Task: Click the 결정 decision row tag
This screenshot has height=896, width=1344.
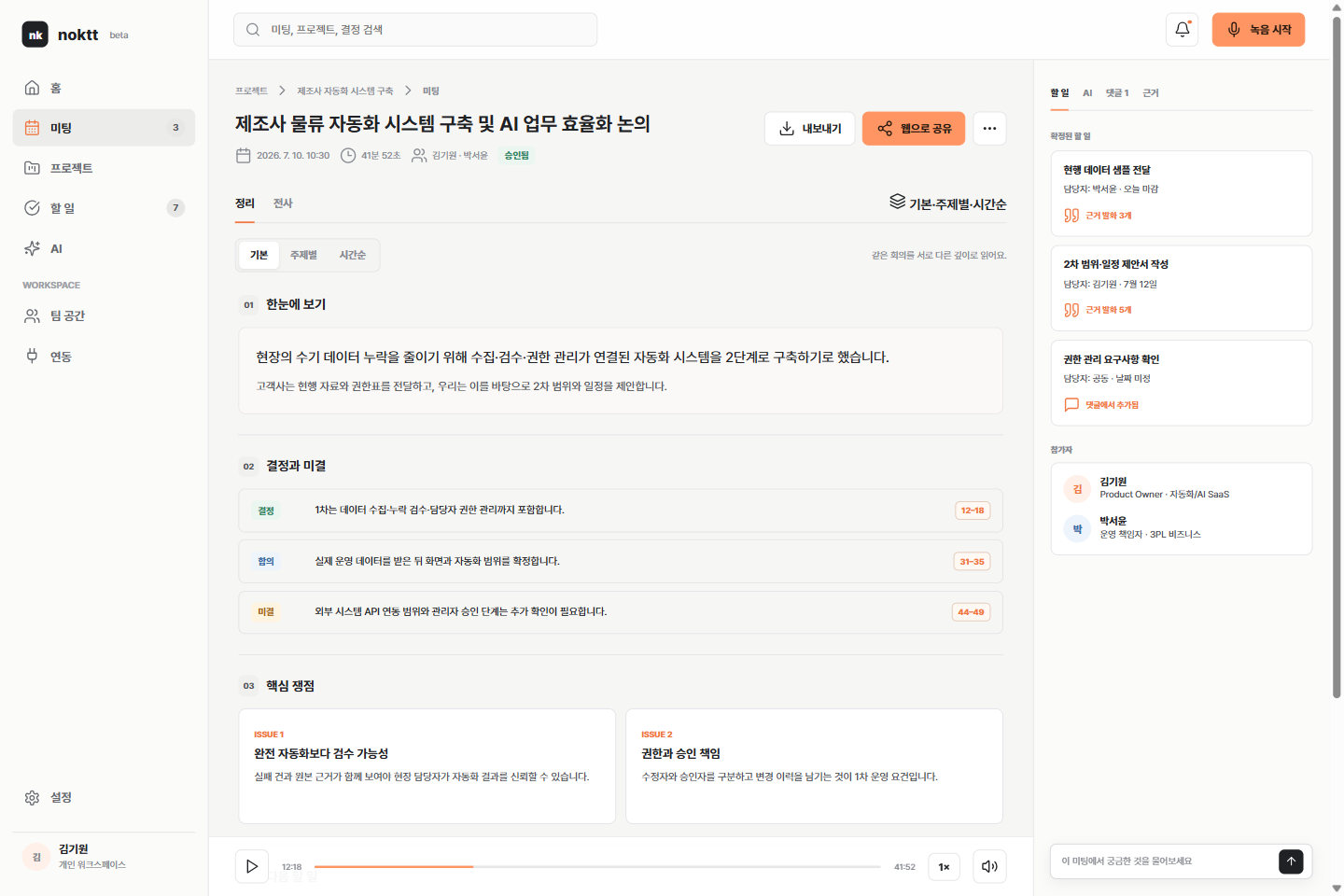Action: pyautogui.click(x=266, y=511)
